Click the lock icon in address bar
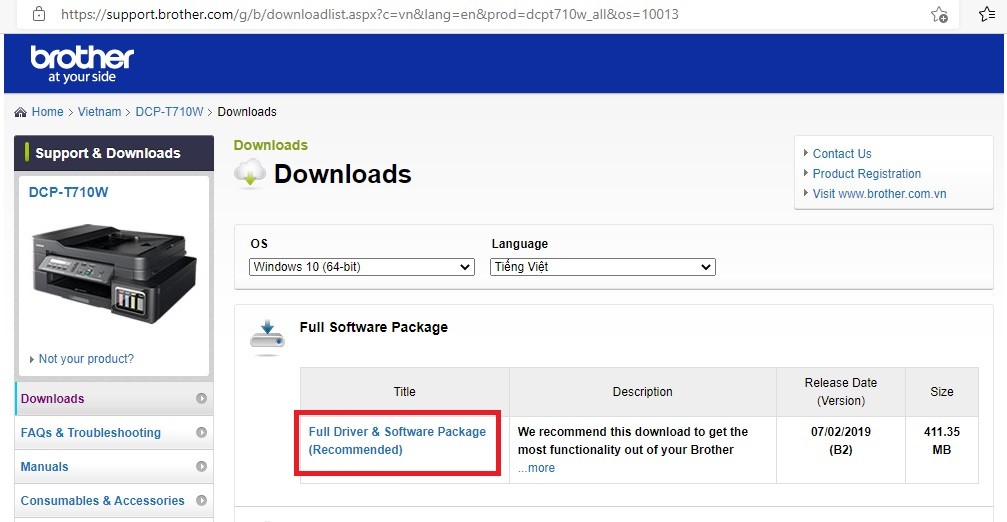Screen dimensions: 1007x522 [x=39, y=13]
